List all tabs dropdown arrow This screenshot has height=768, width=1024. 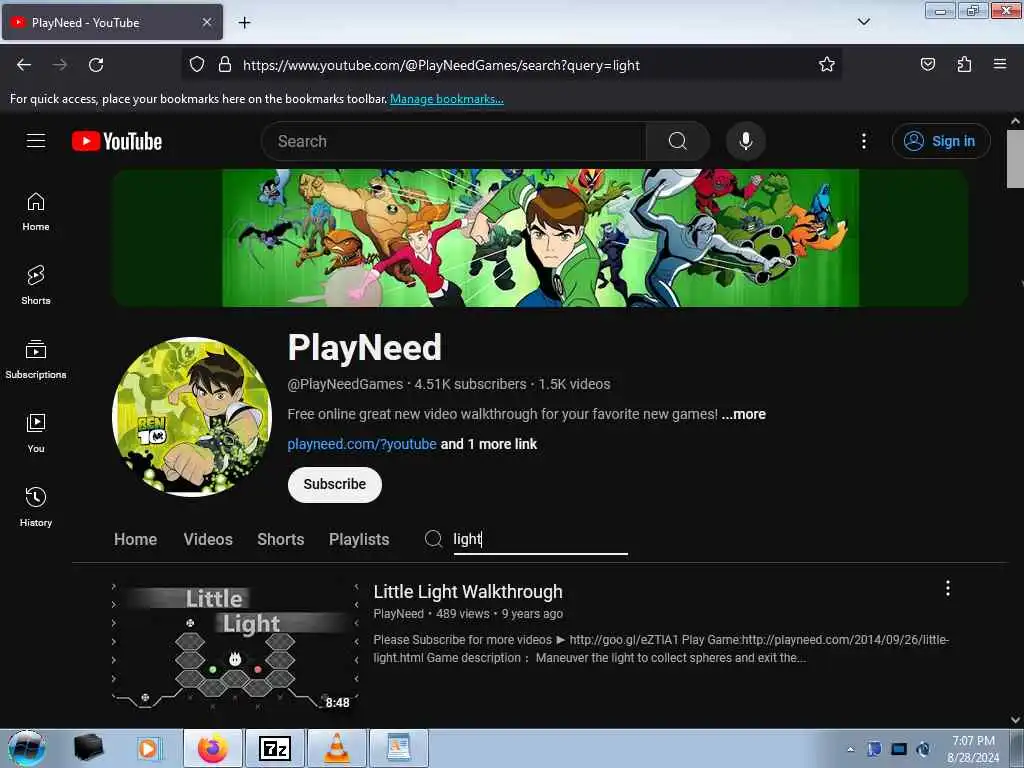[863, 22]
